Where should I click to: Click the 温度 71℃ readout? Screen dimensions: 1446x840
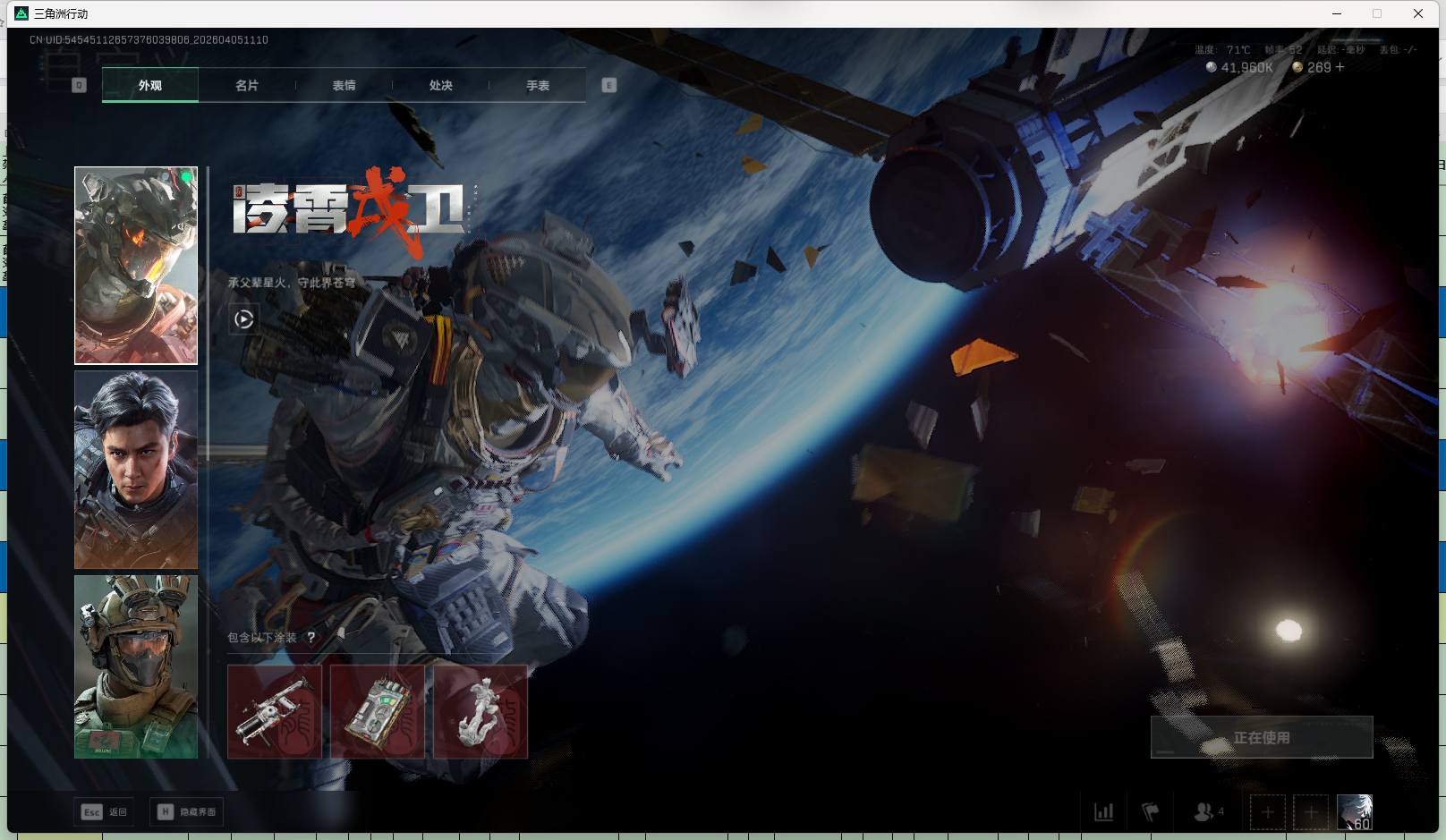1222,50
